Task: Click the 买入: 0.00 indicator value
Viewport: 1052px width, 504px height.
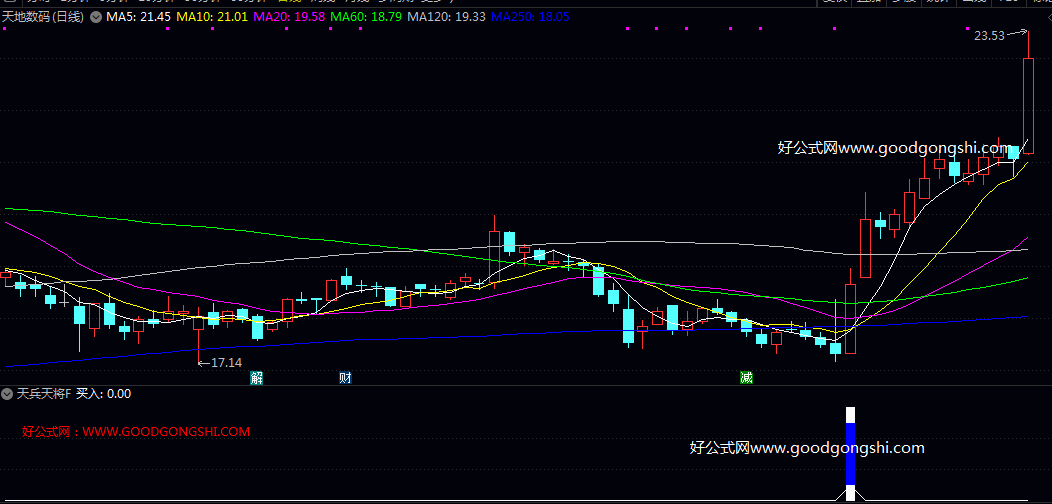Action: 103,394
